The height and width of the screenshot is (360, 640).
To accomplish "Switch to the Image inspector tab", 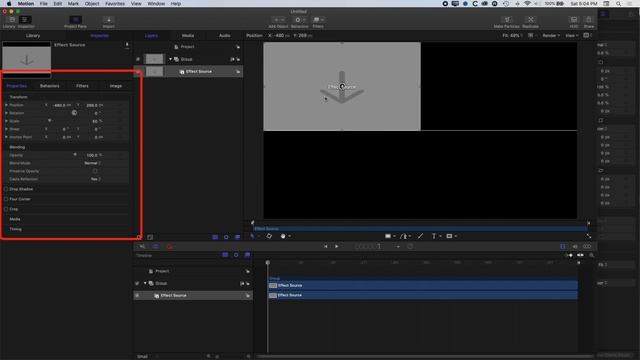I will point(116,86).
